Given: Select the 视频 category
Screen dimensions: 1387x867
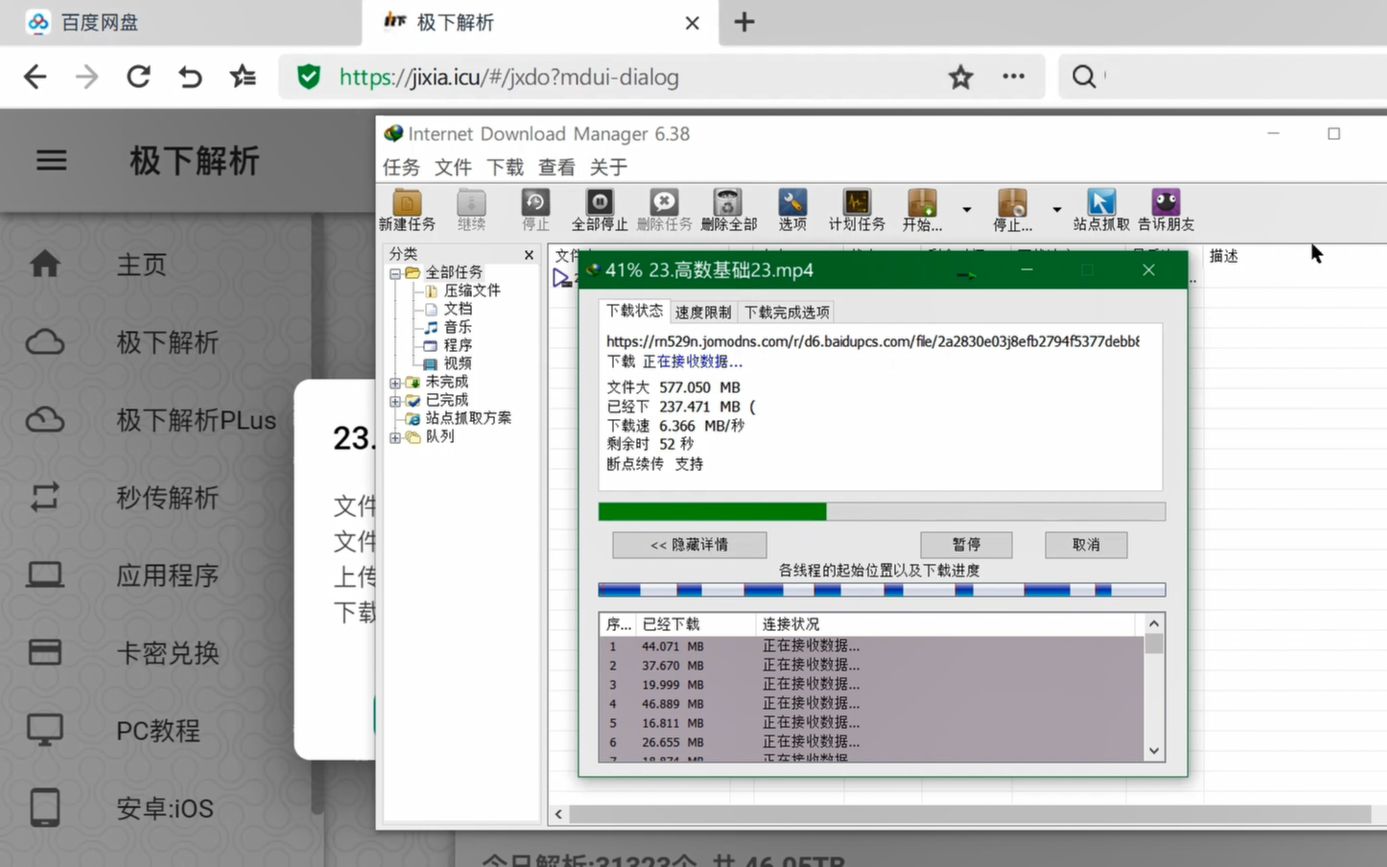Looking at the screenshot, I should click(x=458, y=364).
